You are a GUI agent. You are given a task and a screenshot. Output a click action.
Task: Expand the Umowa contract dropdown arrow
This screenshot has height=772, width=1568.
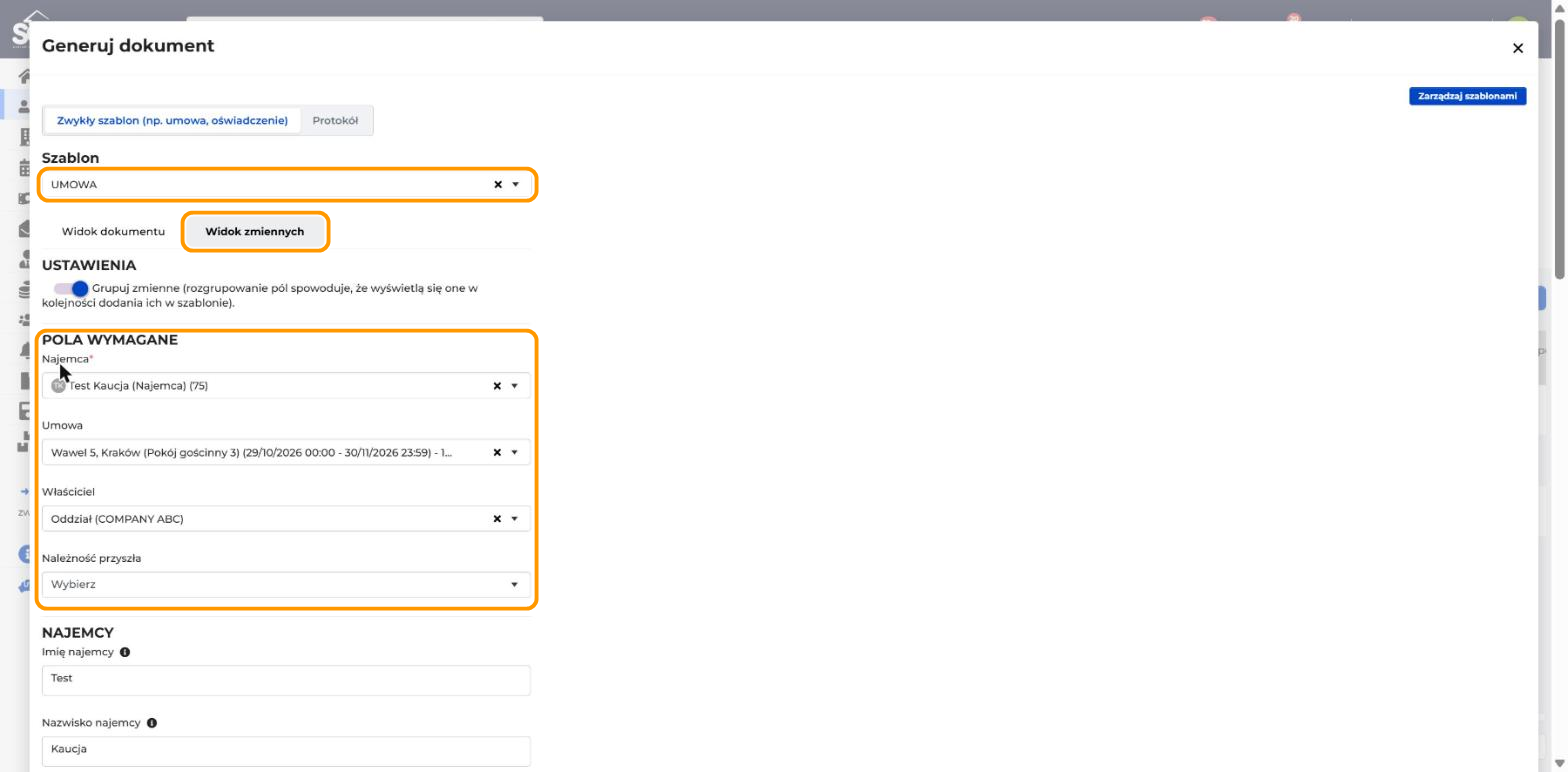515,453
